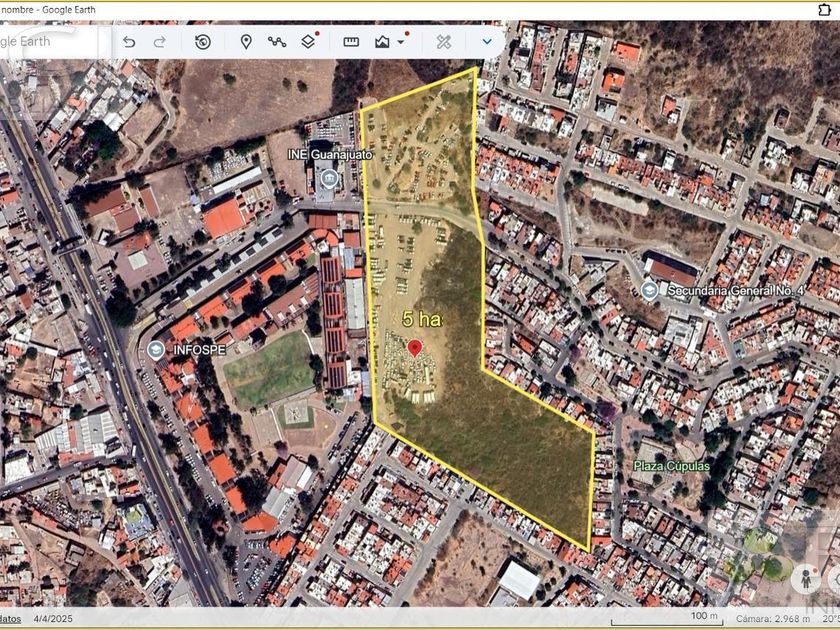Click the Undo arrow in toolbar

click(129, 42)
